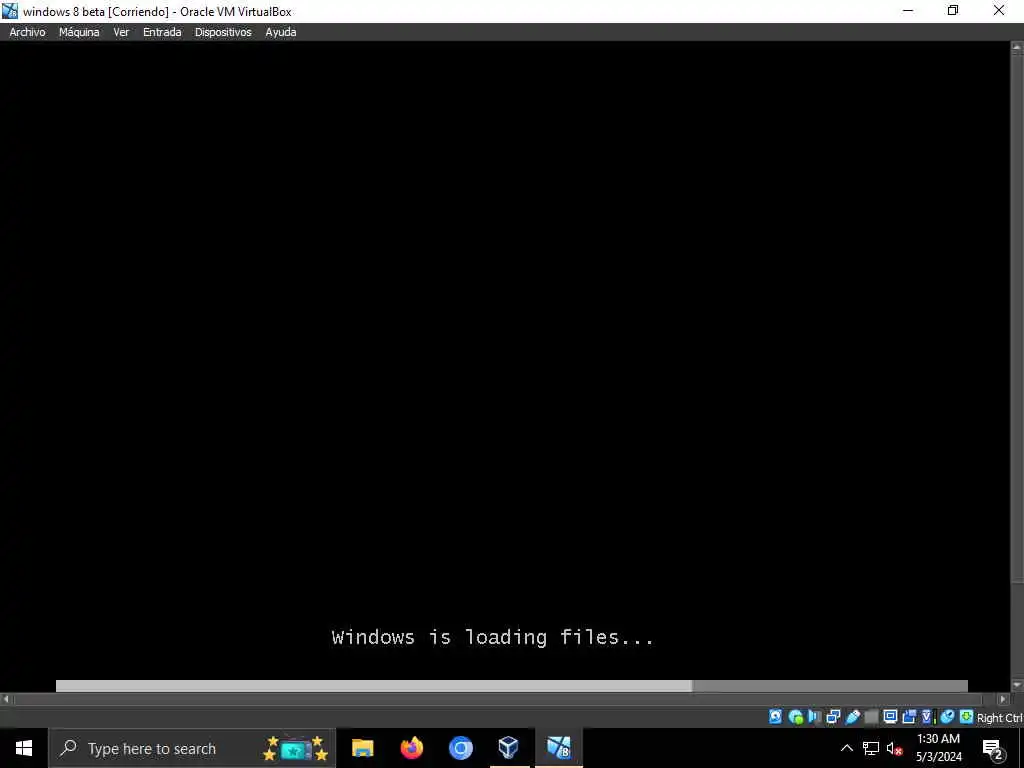Open the Archivo menu
Viewport: 1024px width, 768px height.
point(27,32)
